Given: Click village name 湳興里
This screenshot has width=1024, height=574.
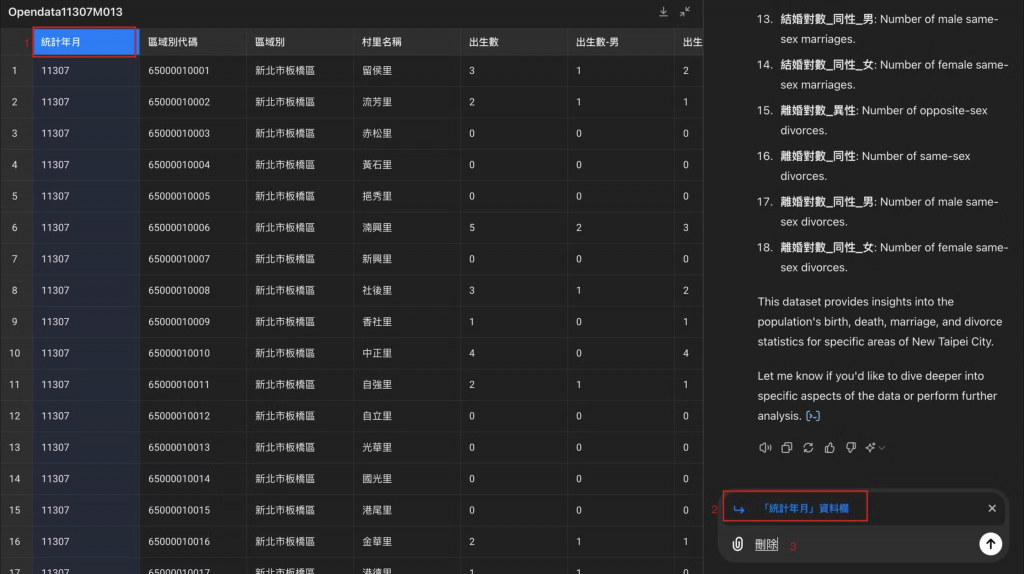Looking at the screenshot, I should 377,227.
